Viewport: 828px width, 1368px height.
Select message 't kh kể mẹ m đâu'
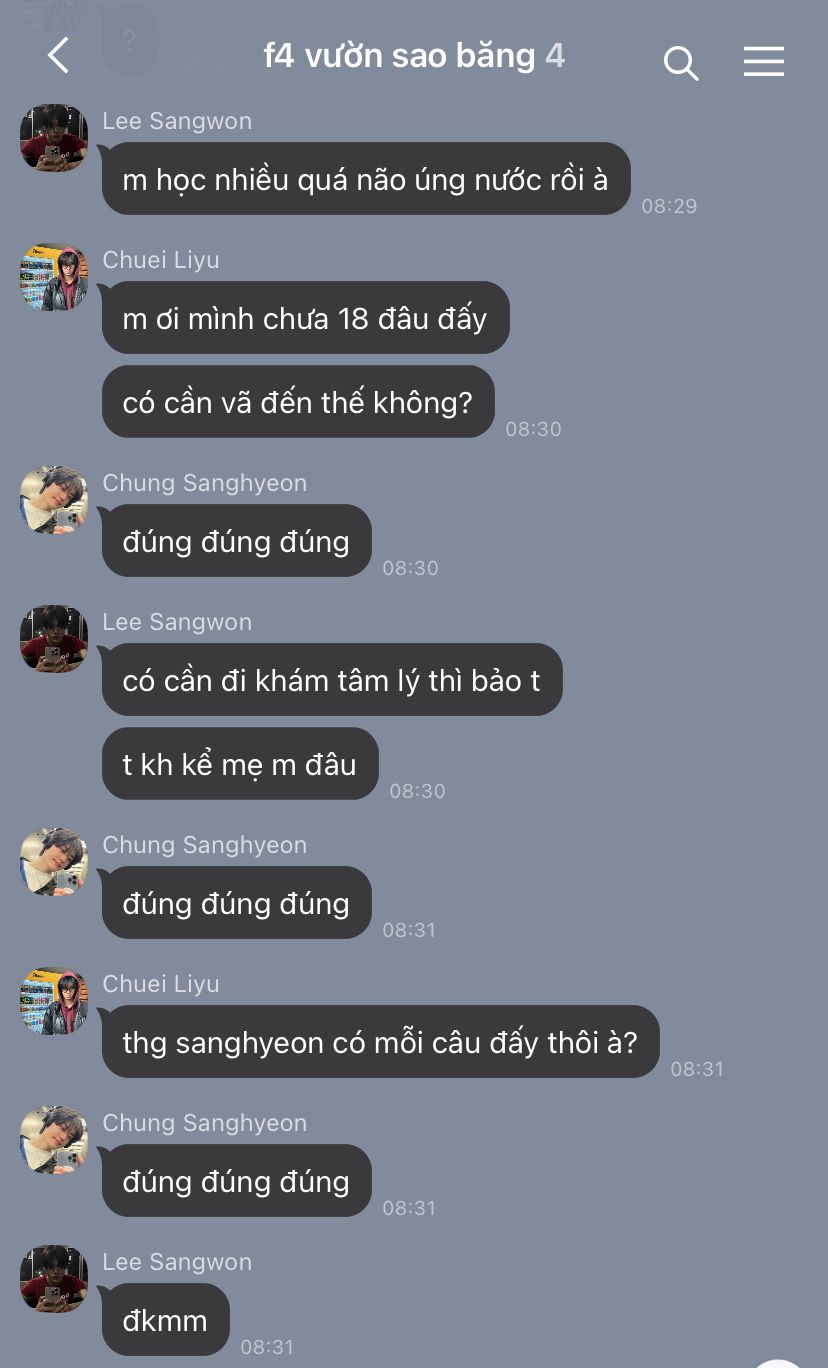coord(240,764)
